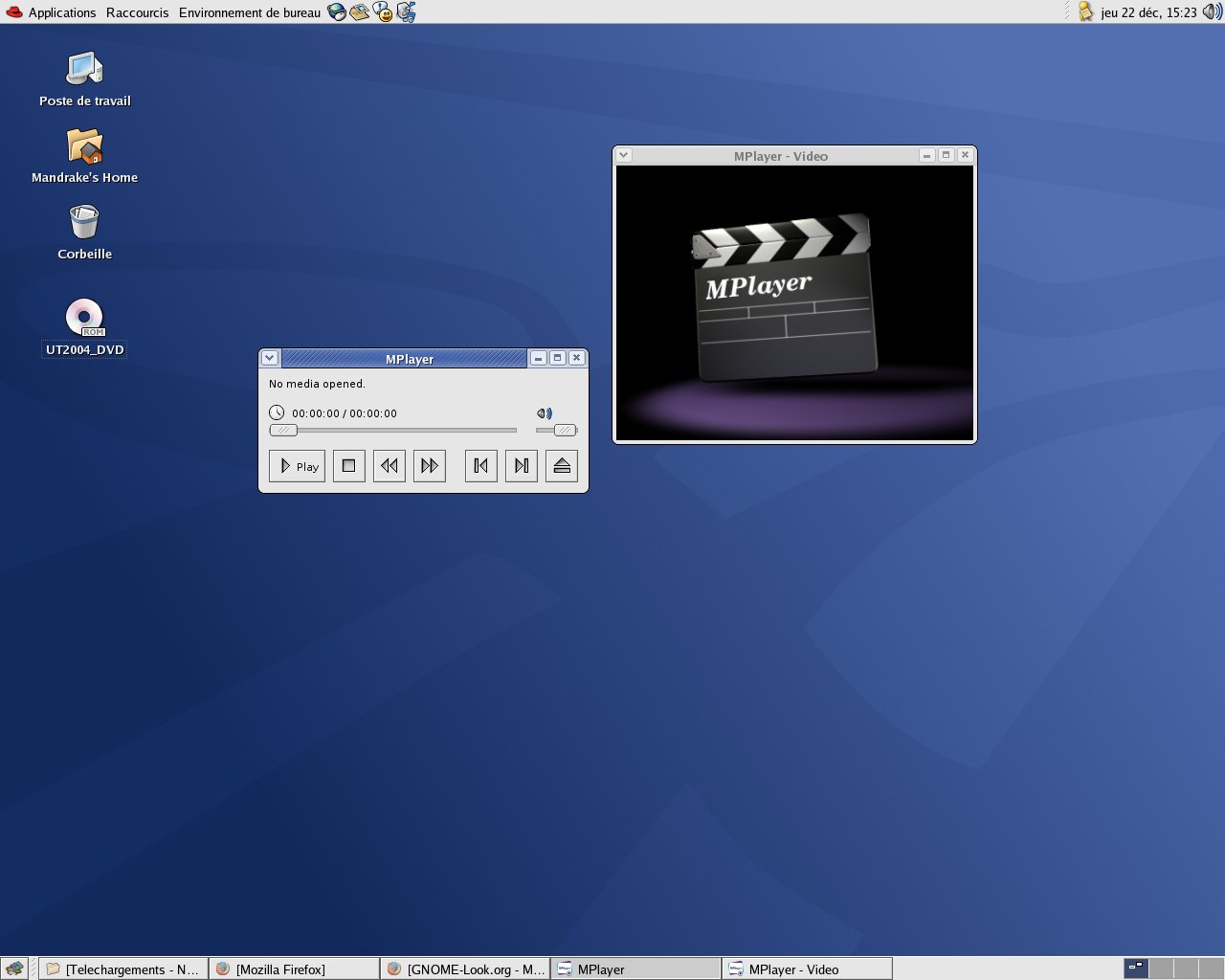Click the clock icon next to the time display
1225x980 pixels.
pyautogui.click(x=277, y=412)
